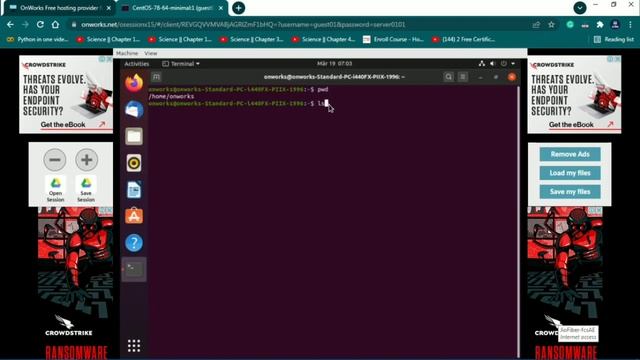This screenshot has width=640, height=360.
Task: Open the volume indicator in top bar
Action: (x=493, y=64)
